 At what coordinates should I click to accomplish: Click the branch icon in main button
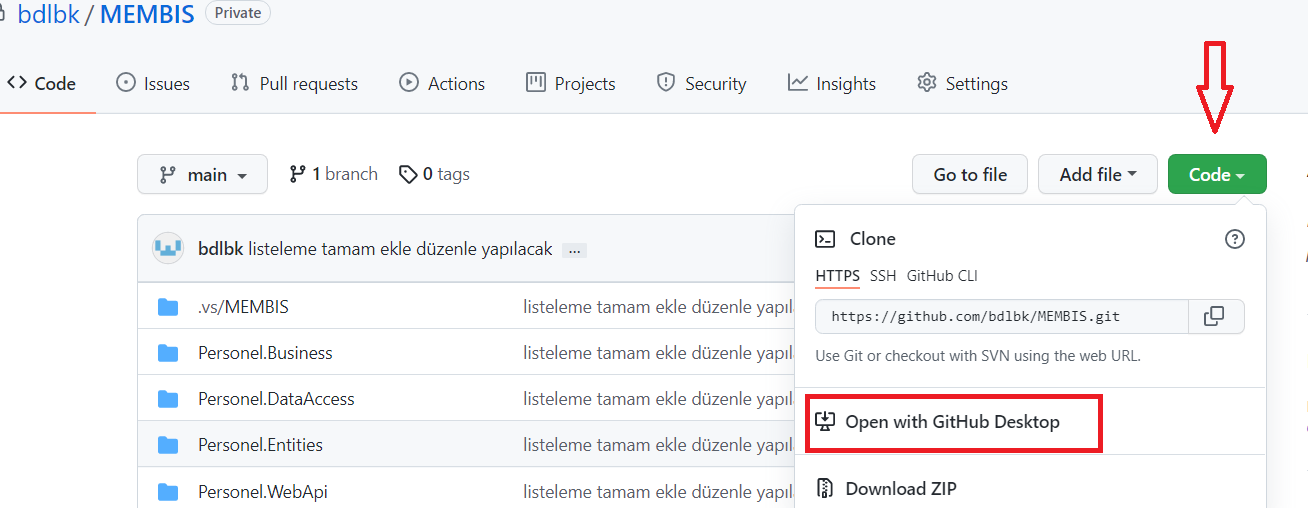click(168, 175)
